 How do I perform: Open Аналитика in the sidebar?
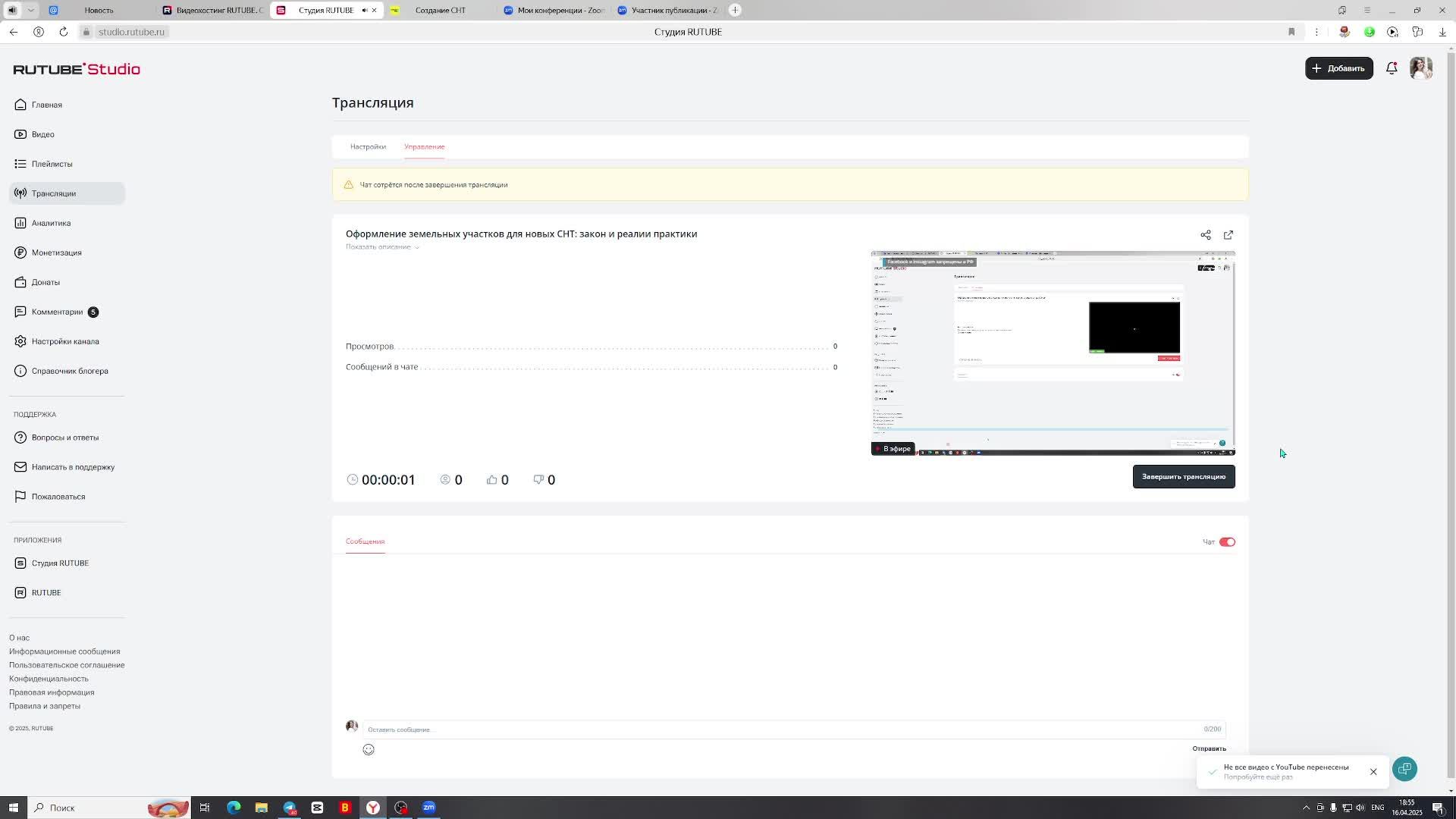point(51,223)
